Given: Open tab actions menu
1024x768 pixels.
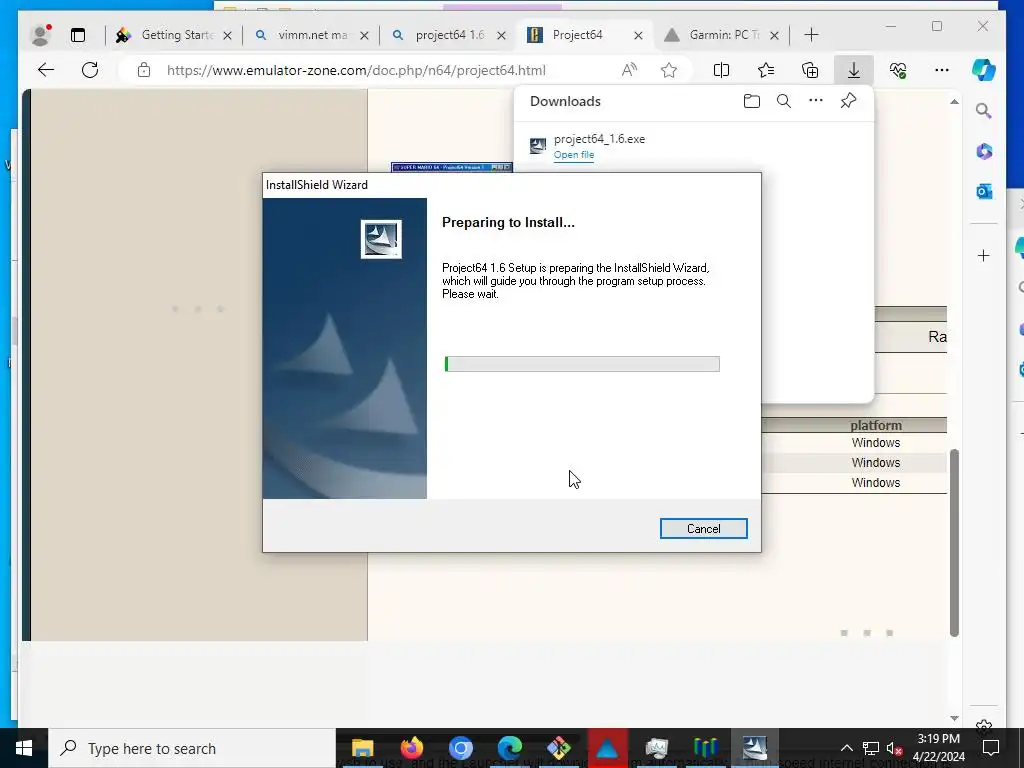Looking at the screenshot, I should click(x=78, y=35).
